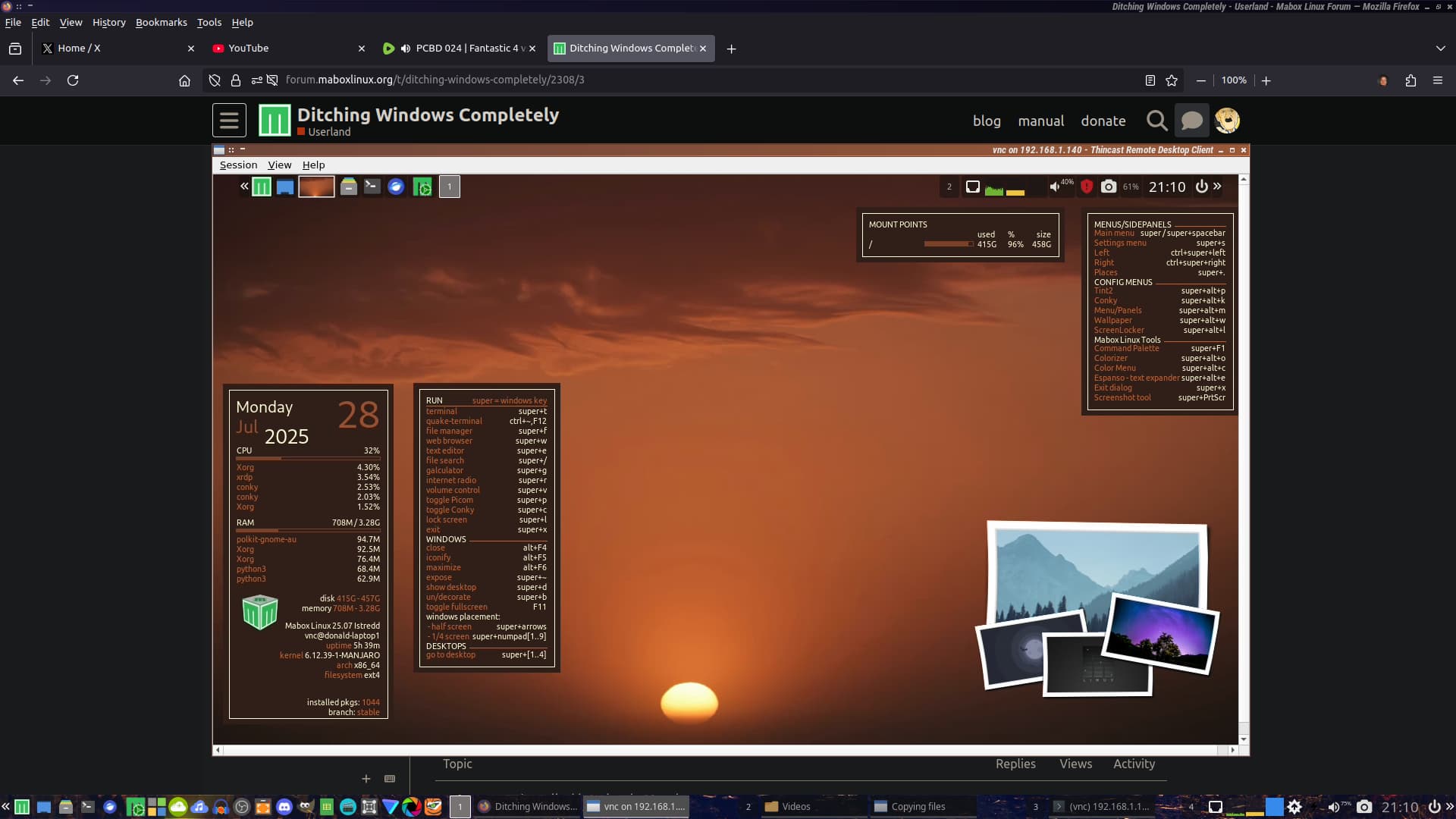This screenshot has height=819, width=1456.
Task: Expand the list all tabs chevron
Action: click(1440, 49)
